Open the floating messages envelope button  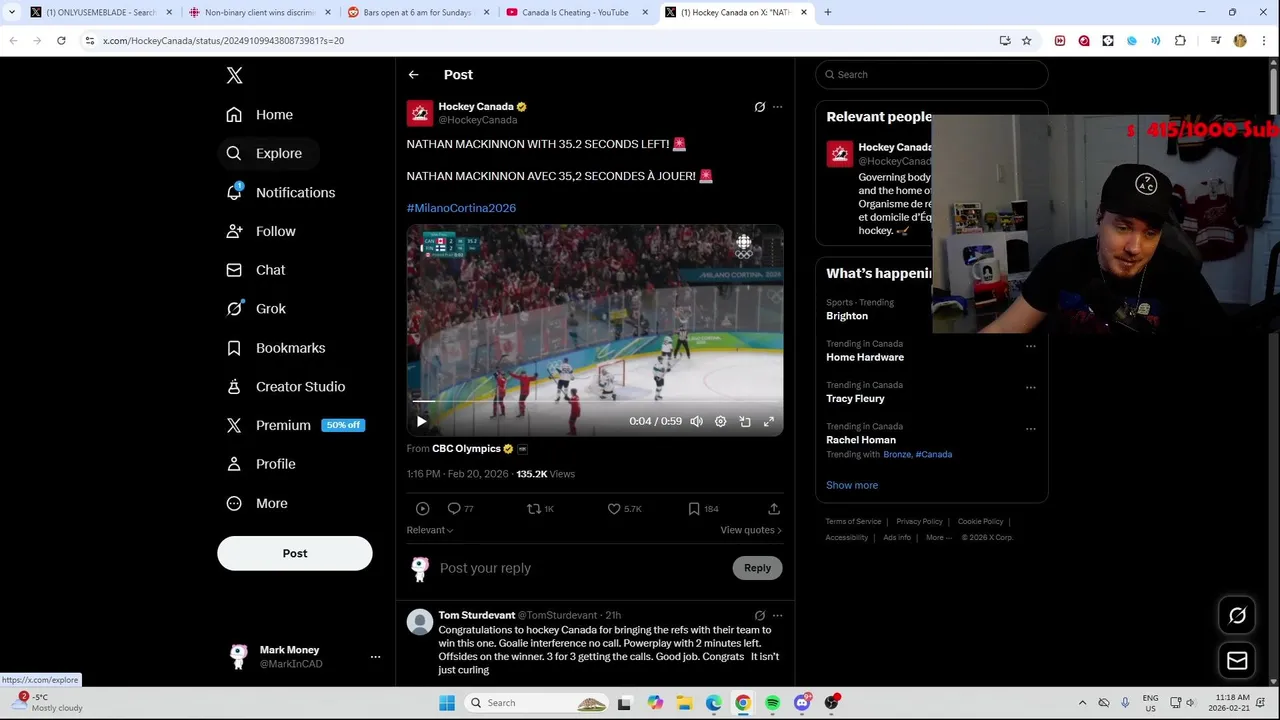1237,661
